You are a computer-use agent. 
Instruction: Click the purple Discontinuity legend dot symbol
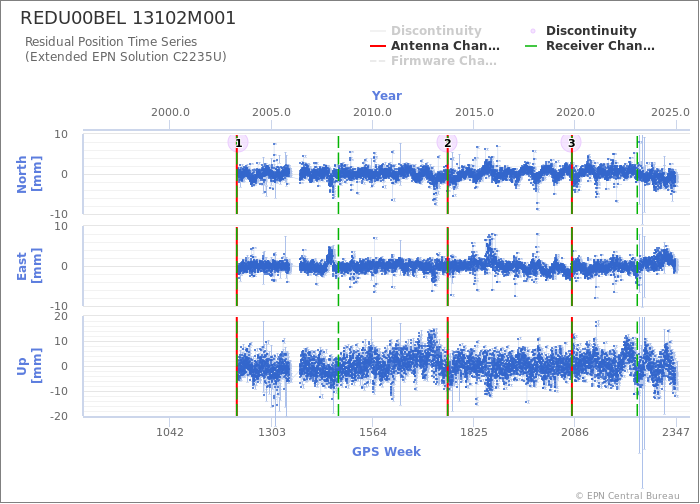point(533,31)
